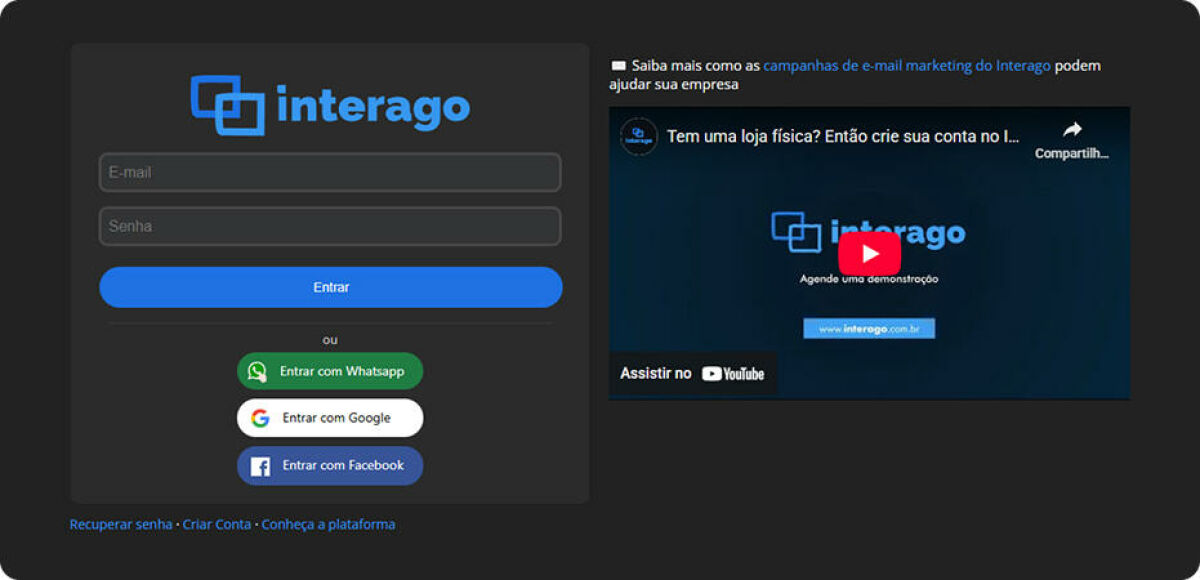Click the YouTube logo next to Assistir no
Image resolution: width=1200 pixels, height=580 pixels.
tap(733, 373)
